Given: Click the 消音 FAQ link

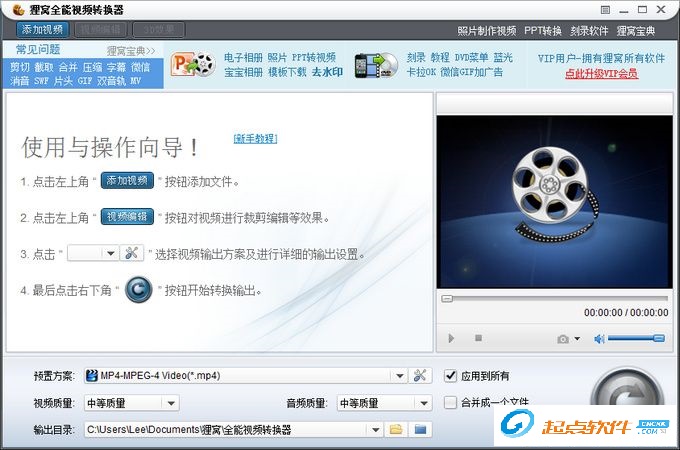Looking at the screenshot, I should 20,81.
